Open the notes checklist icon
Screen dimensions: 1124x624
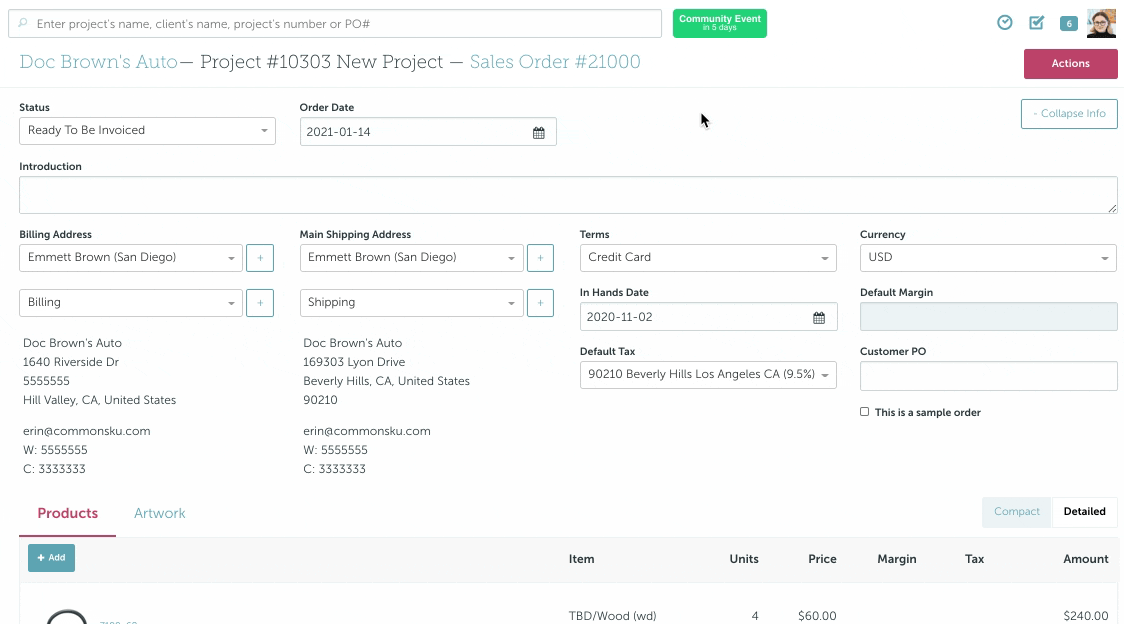click(1036, 23)
